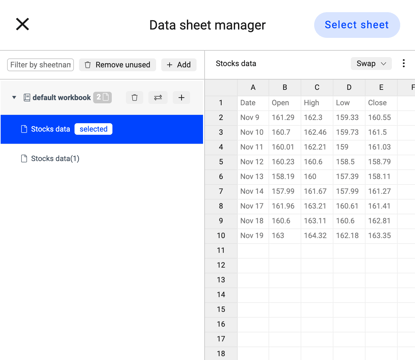Image resolution: width=415 pixels, height=360 pixels.
Task: Close the Data sheet manager dialog
Action: point(22,24)
